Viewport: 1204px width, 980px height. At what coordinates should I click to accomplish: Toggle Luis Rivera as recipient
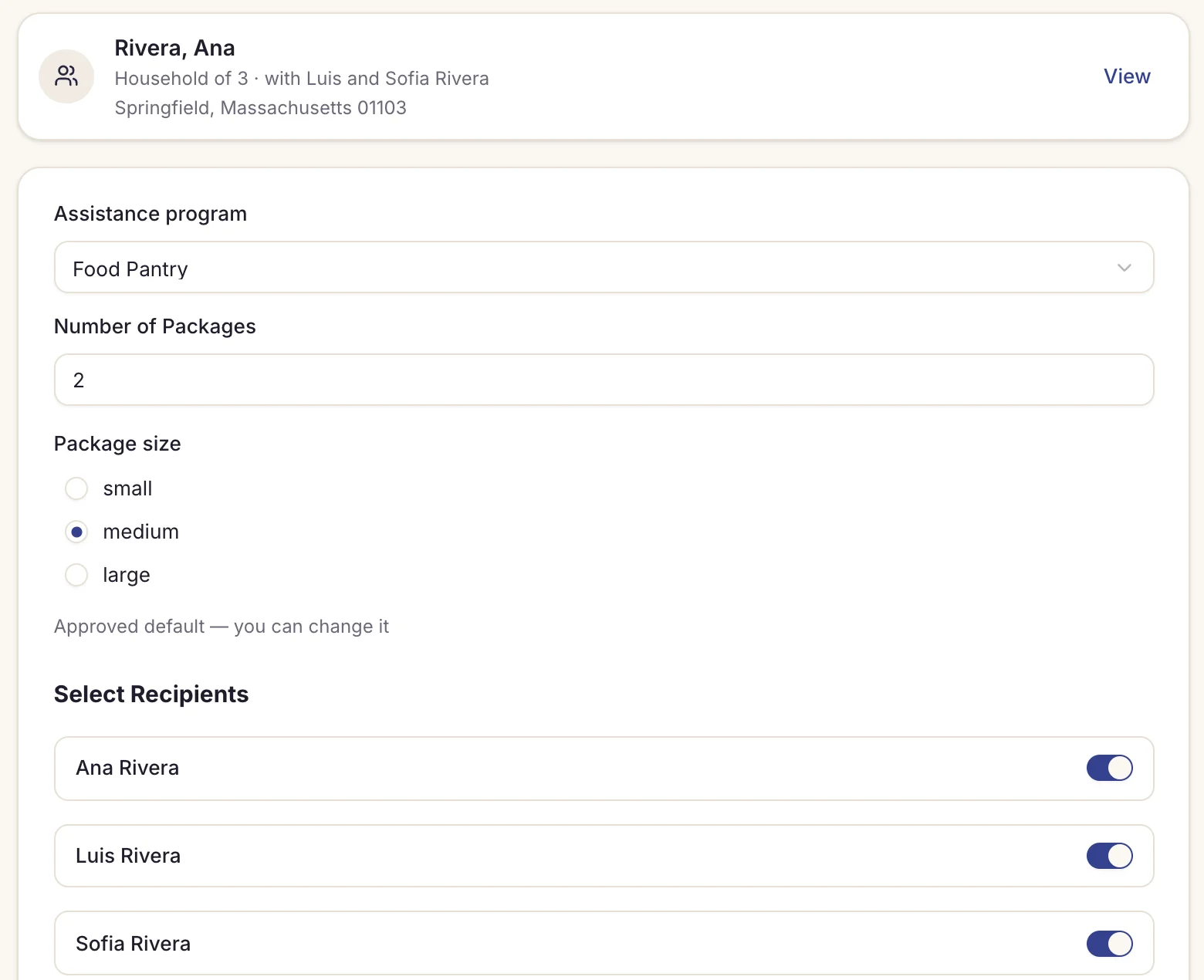click(x=1109, y=856)
